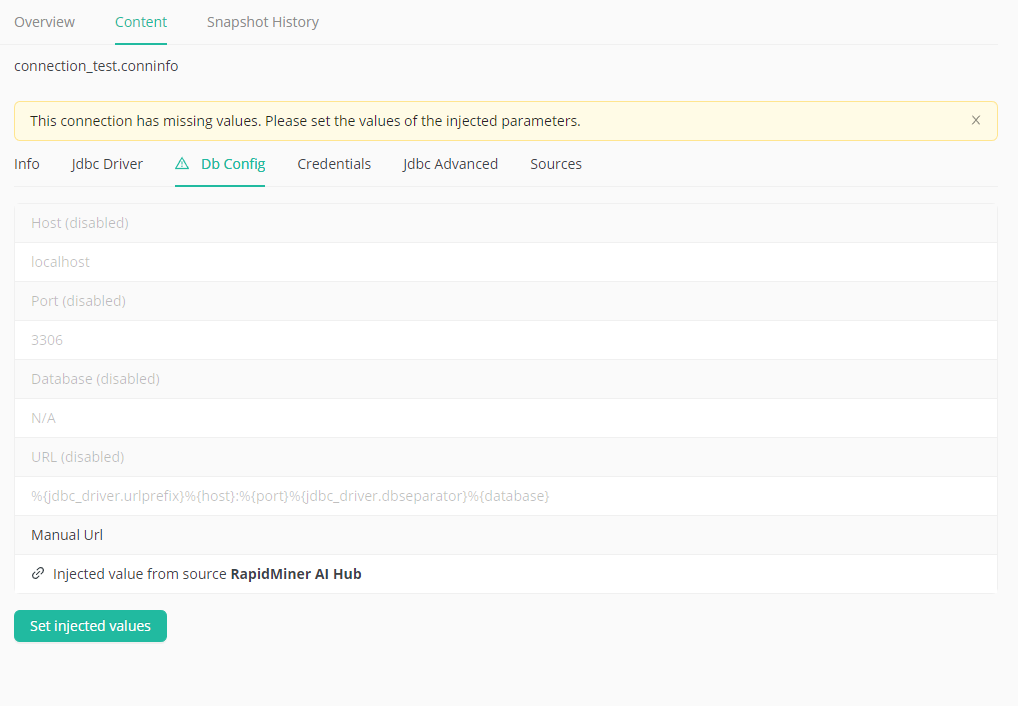1018x706 pixels.
Task: Click the Host field showing localhost
Action: click(x=505, y=262)
